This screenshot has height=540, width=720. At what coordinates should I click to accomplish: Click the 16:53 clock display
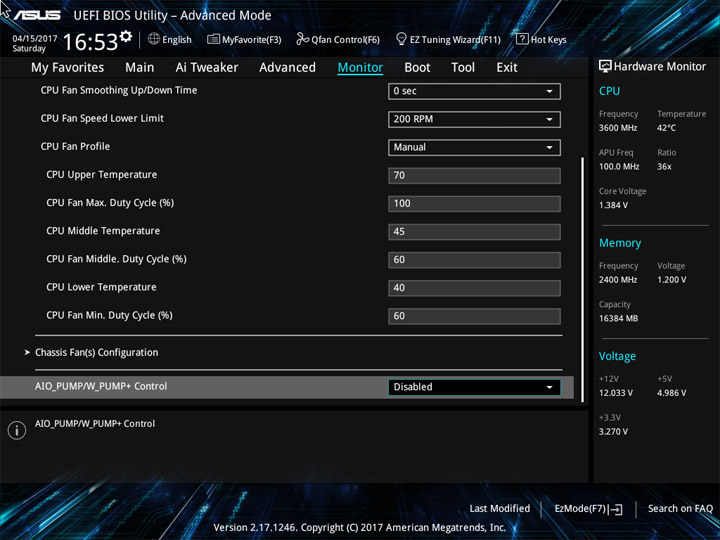[90, 42]
